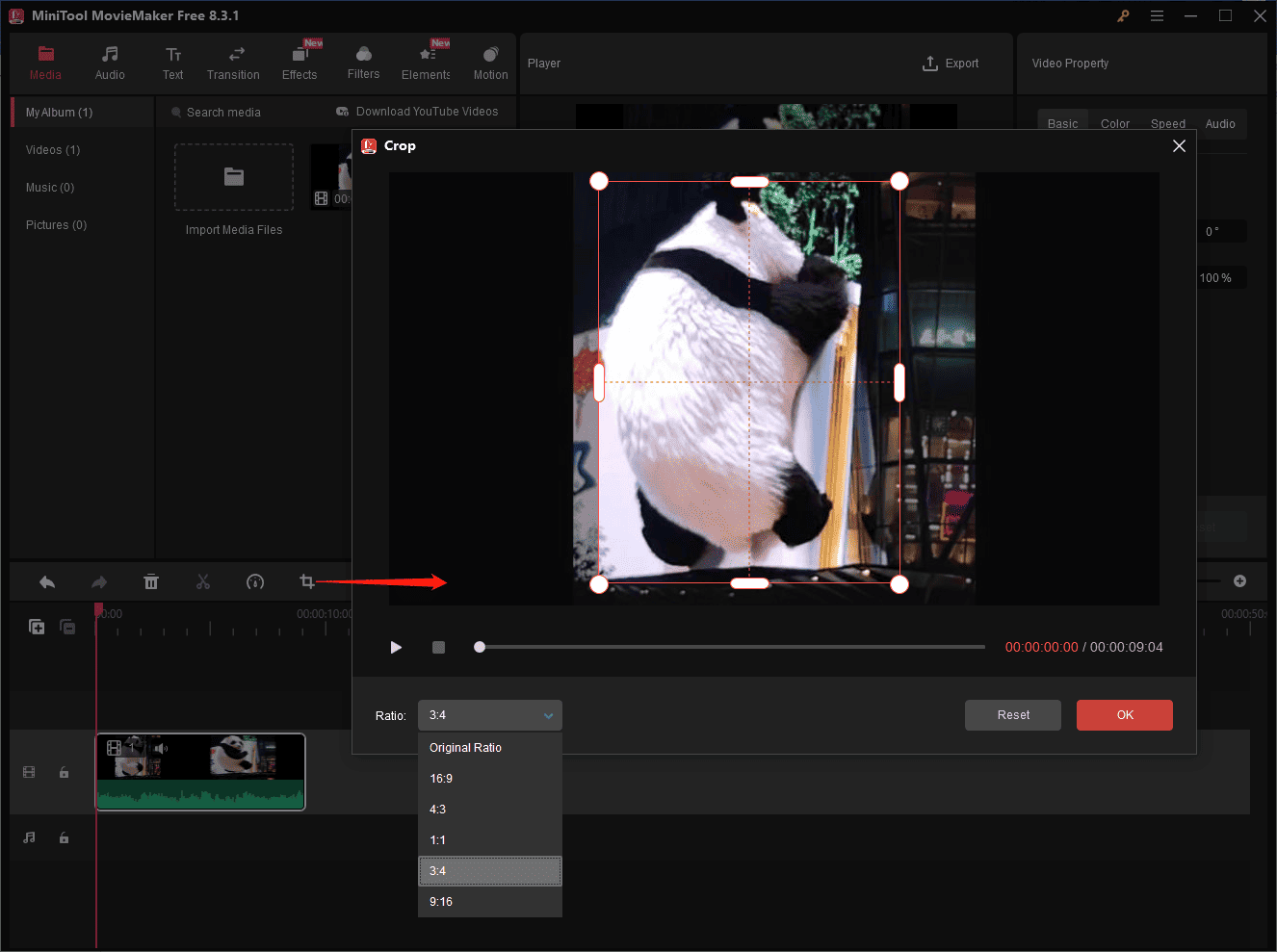
Task: Click the split scissors icon
Action: point(203,581)
